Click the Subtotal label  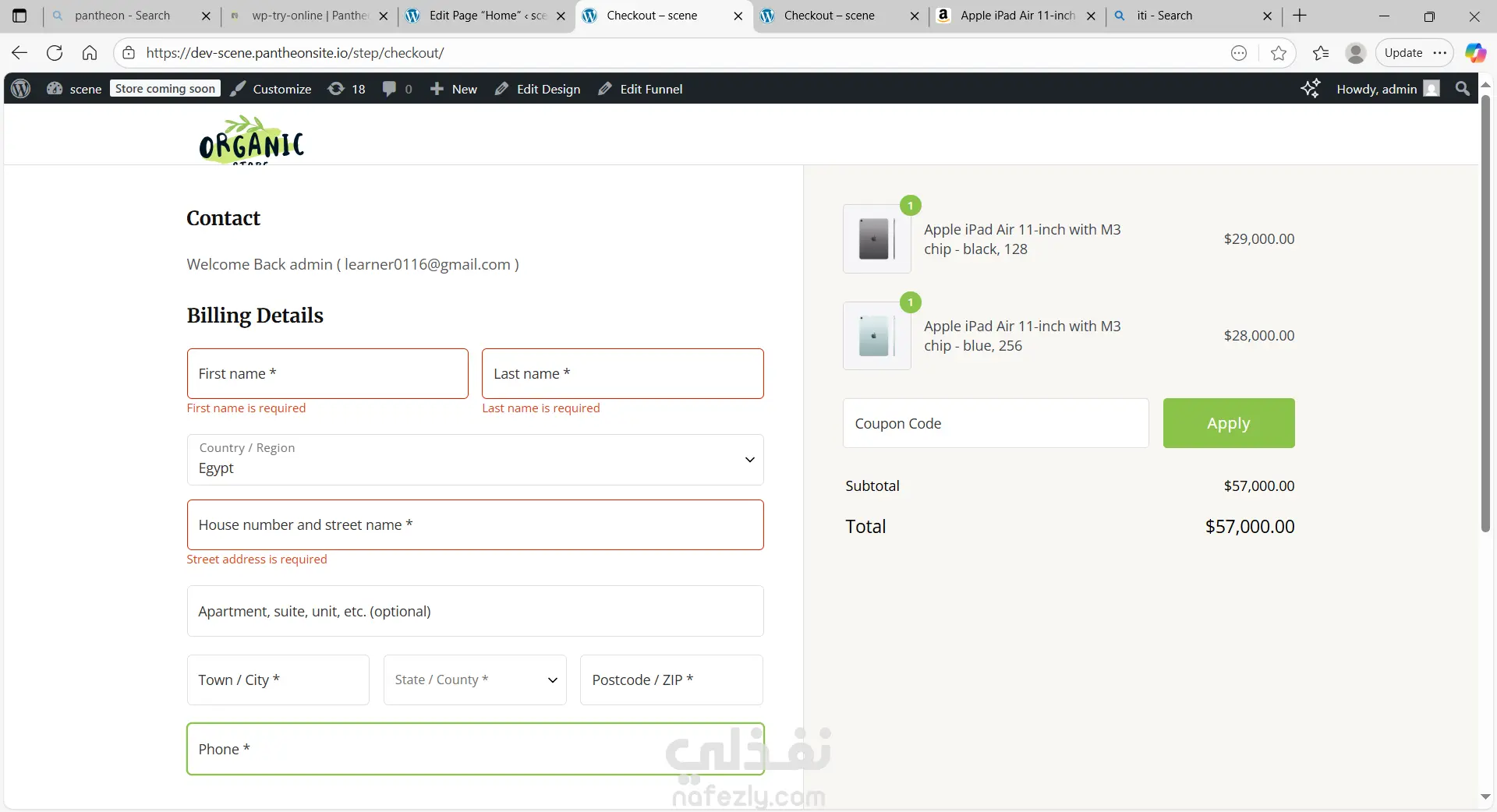point(872,486)
